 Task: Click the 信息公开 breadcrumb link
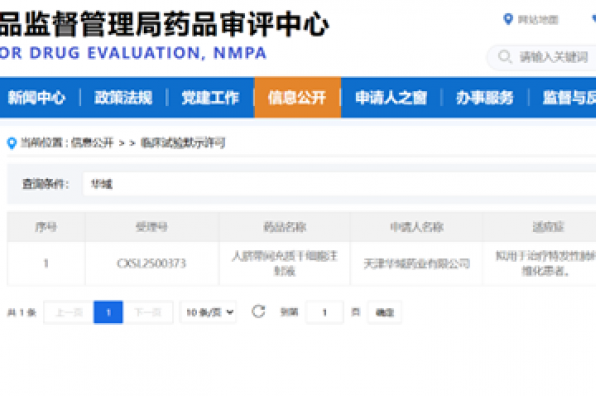[92, 143]
